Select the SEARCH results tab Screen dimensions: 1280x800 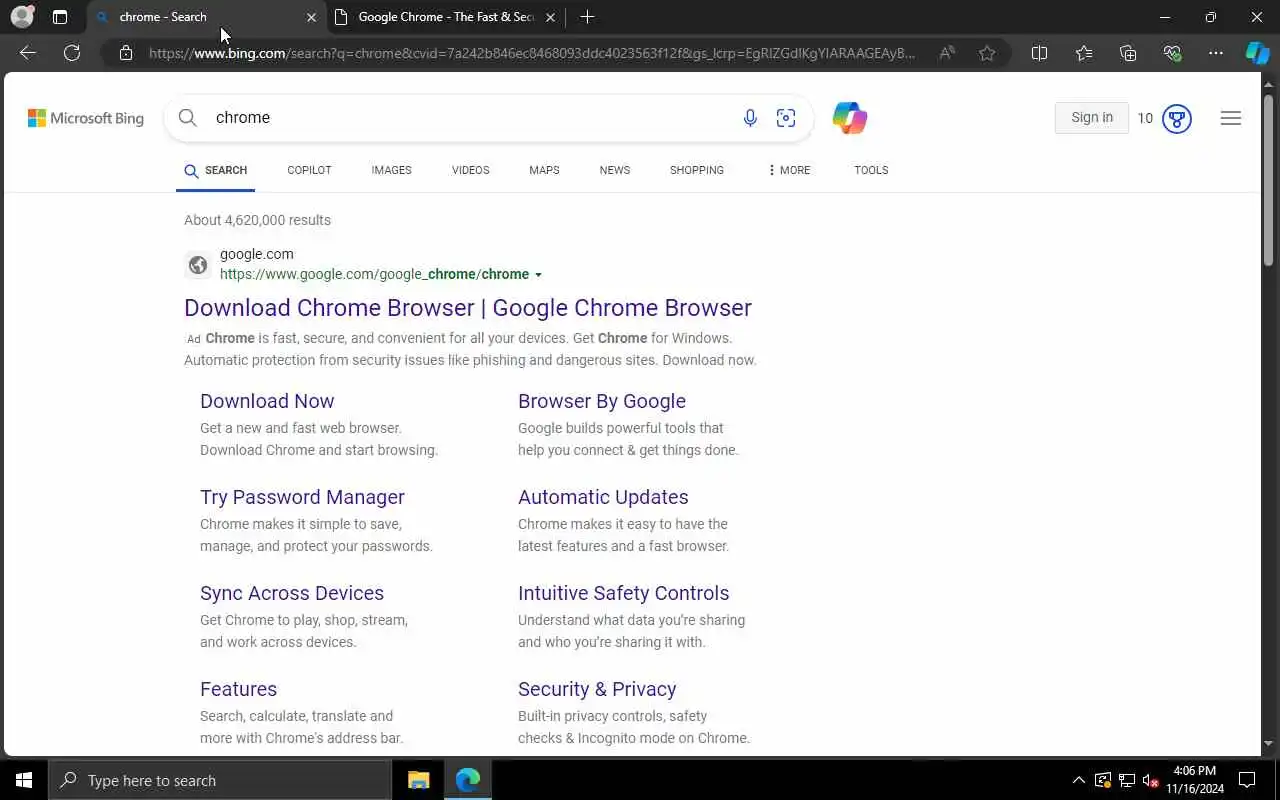point(215,170)
